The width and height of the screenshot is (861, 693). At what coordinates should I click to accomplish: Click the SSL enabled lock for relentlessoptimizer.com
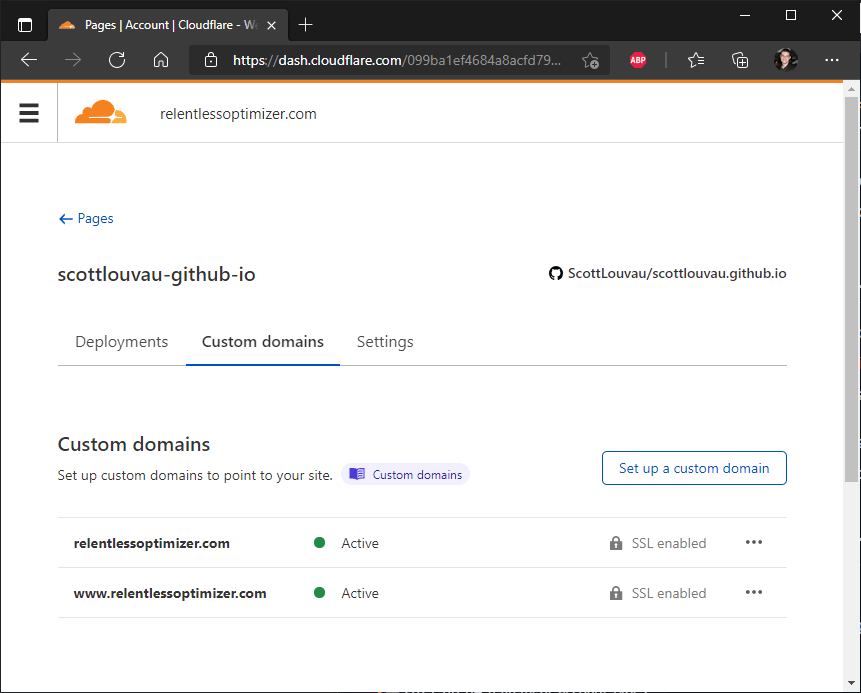click(617, 543)
